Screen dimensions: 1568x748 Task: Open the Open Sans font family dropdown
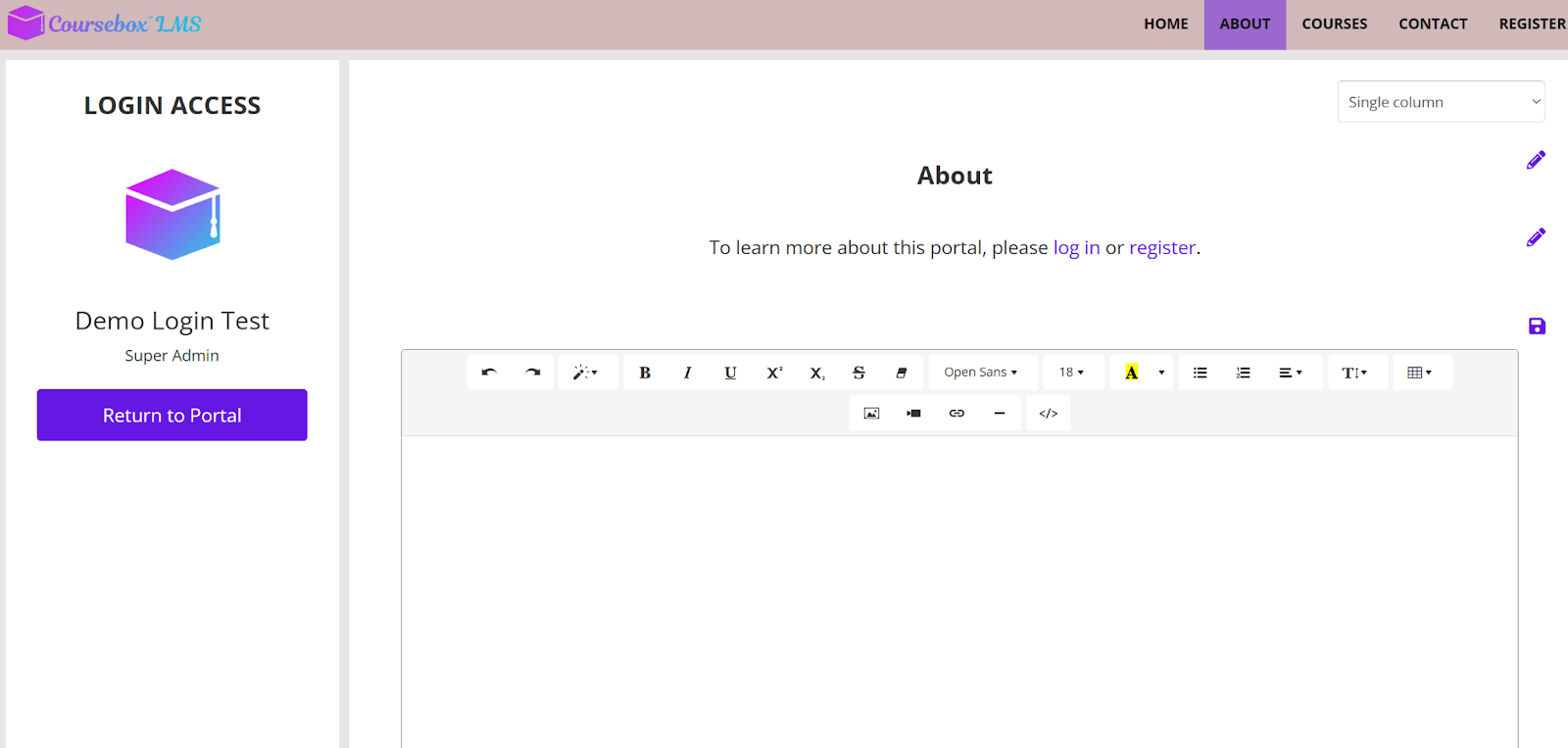[981, 373]
